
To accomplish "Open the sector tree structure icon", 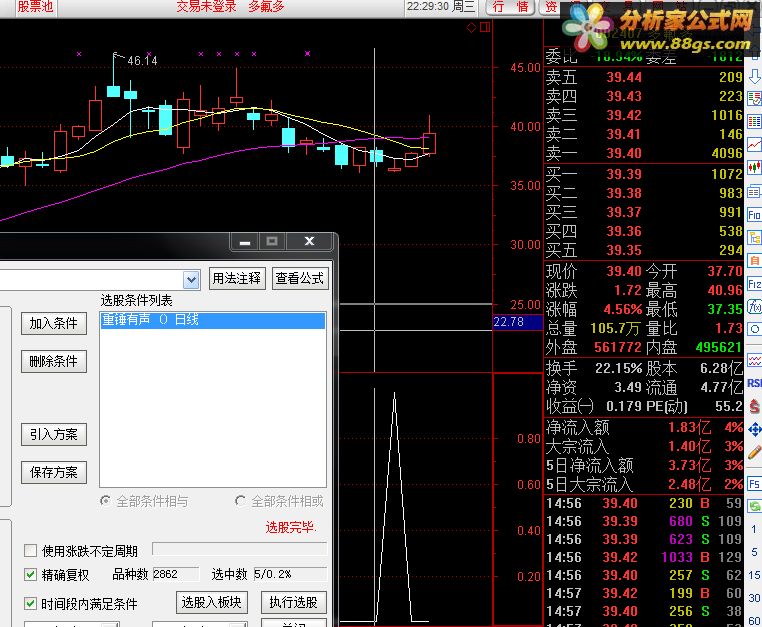I will pos(754,238).
